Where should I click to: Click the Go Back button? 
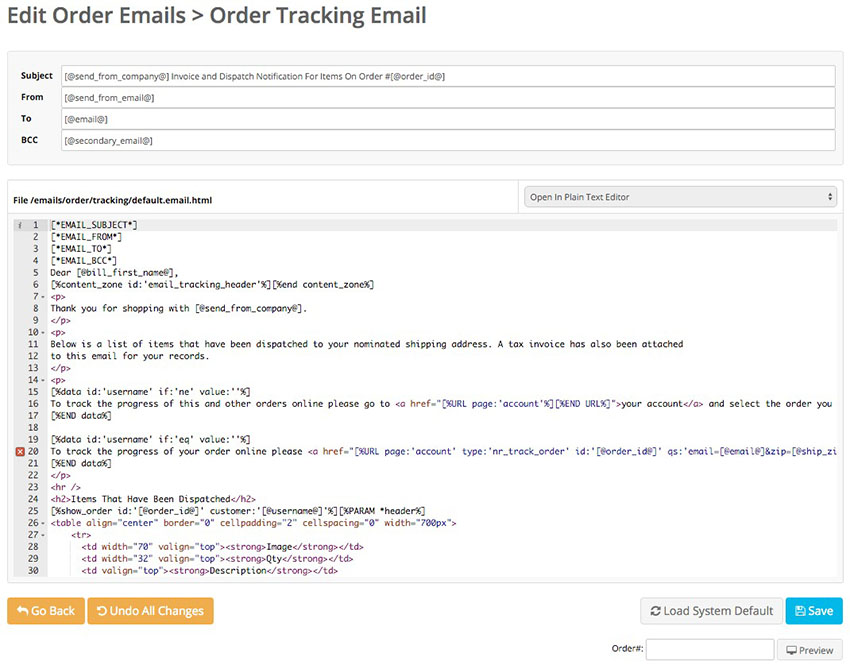click(46, 611)
